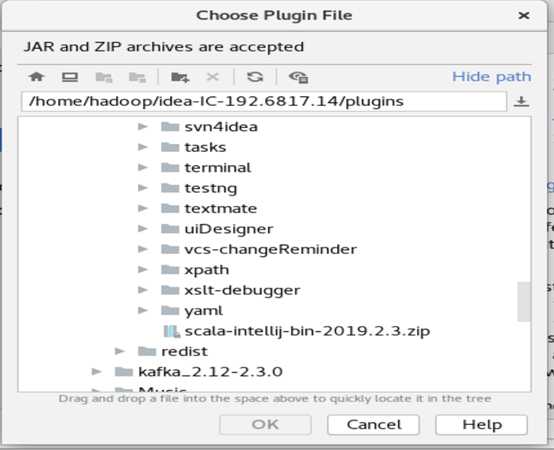Viewport: 554px width, 450px height.
Task: Toggle show hidden files and directories icon
Action: [x=299, y=77]
